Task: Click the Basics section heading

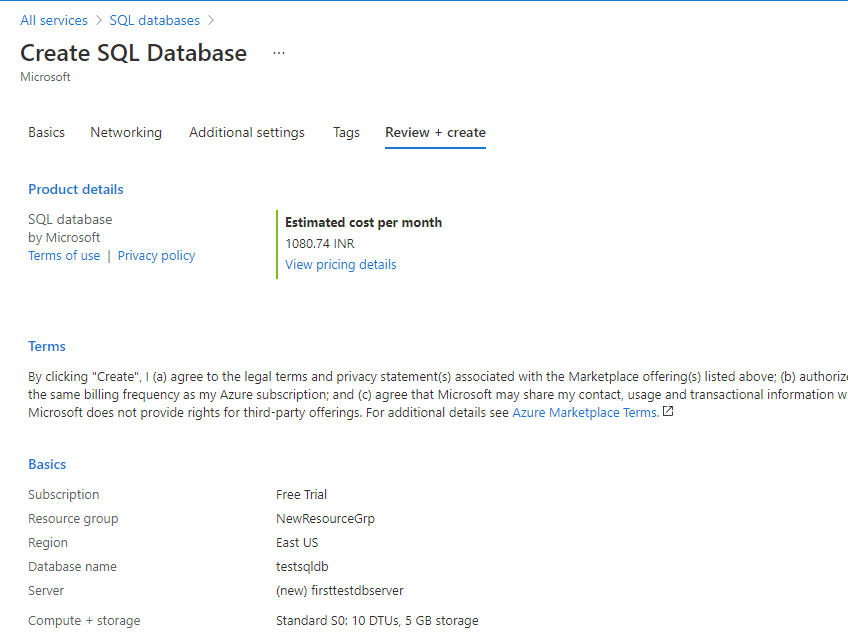Action: pos(47,464)
